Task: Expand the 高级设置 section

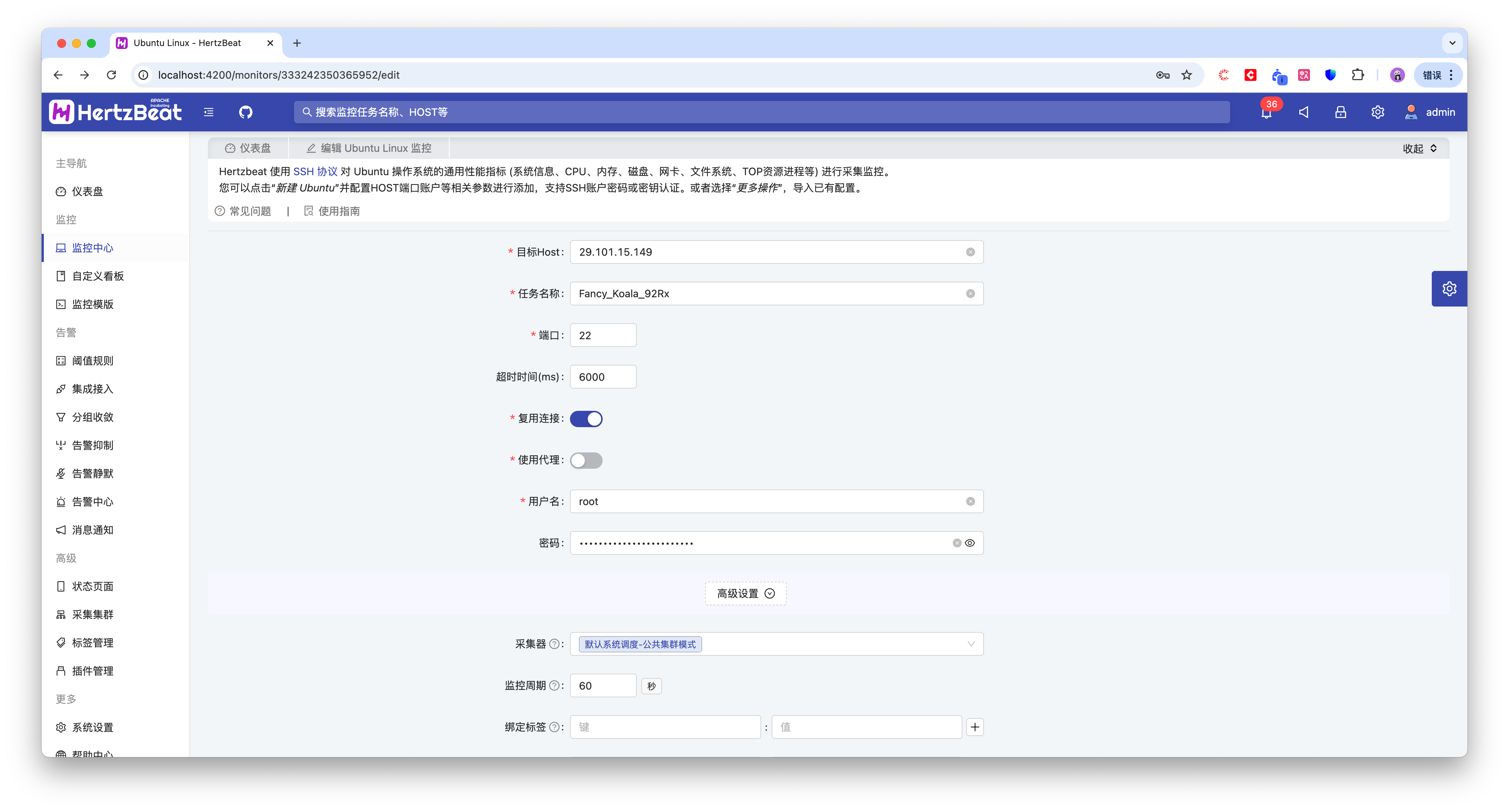Action: [x=745, y=593]
